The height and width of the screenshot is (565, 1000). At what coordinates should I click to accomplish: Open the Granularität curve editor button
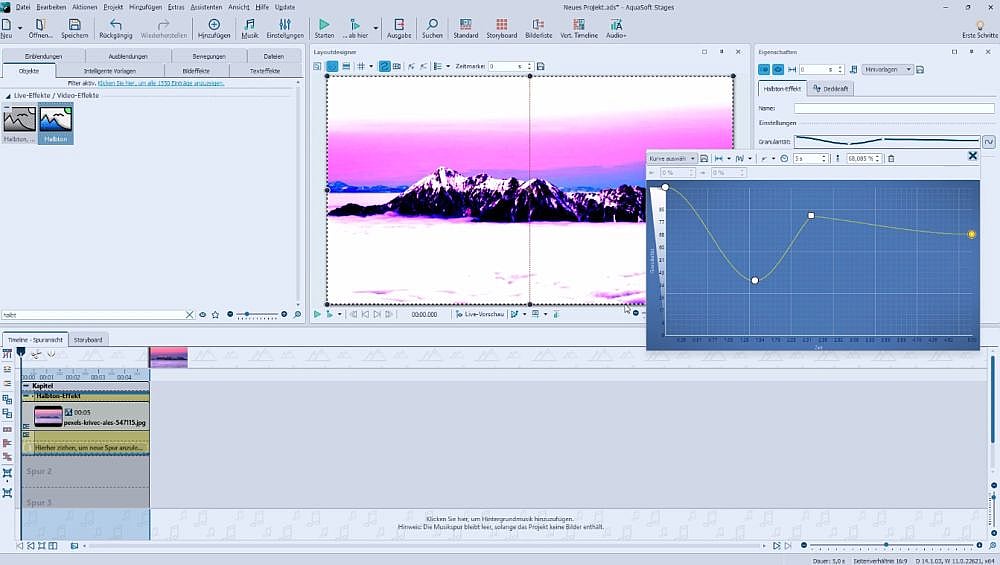(989, 142)
